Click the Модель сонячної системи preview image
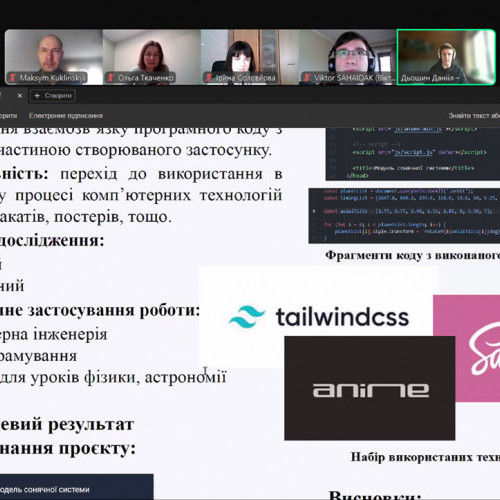This screenshot has width=500, height=500. point(77,487)
